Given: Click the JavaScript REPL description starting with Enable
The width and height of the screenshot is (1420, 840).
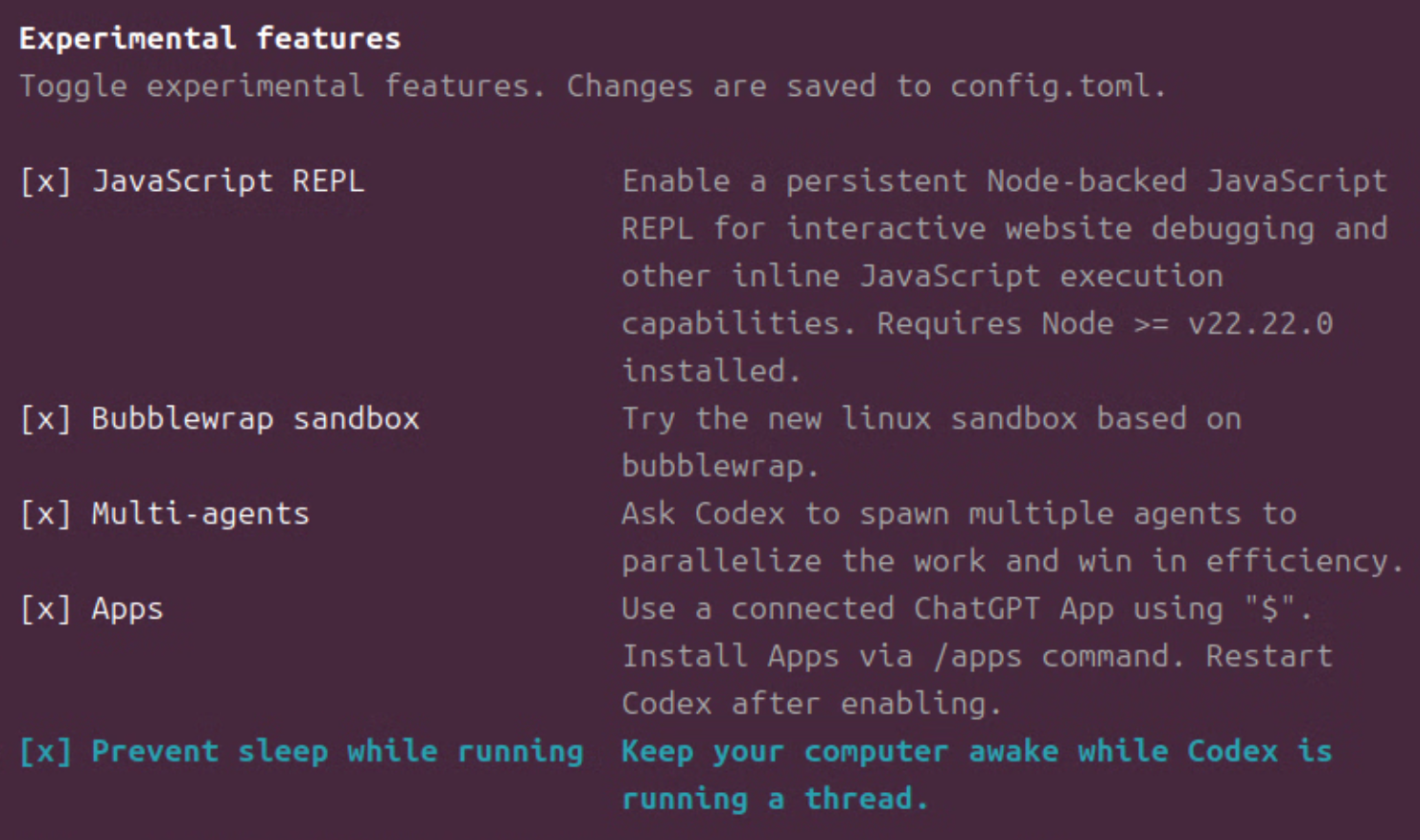Looking at the screenshot, I should [x=1003, y=181].
